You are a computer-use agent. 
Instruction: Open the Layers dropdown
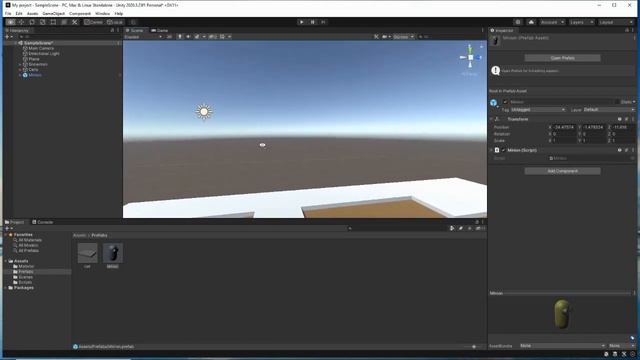(x=581, y=22)
